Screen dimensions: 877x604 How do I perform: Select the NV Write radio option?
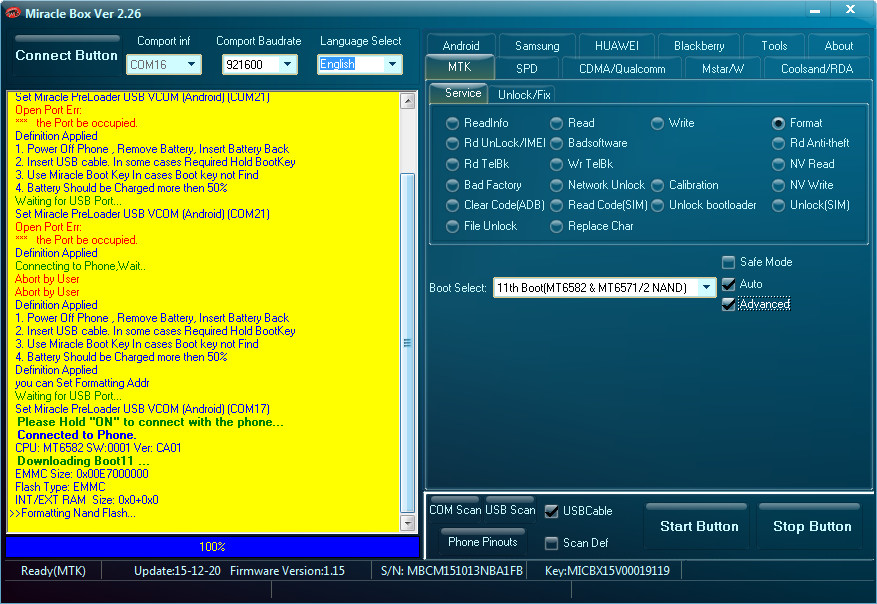pyautogui.click(x=803, y=185)
